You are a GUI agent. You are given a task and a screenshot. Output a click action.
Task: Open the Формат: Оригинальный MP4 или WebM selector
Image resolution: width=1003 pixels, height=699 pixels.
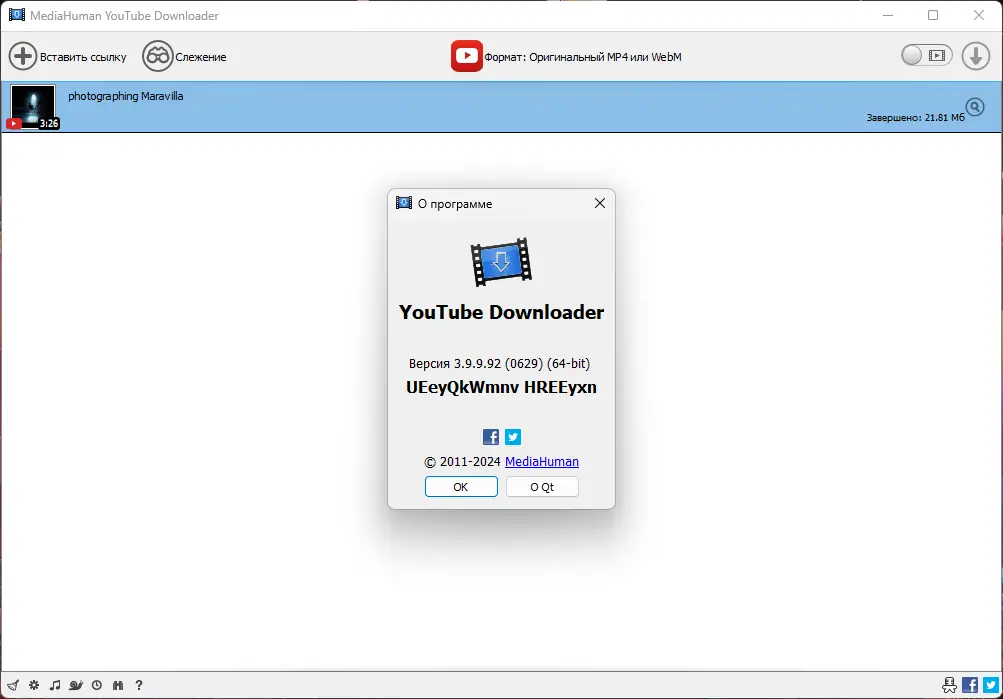(583, 57)
